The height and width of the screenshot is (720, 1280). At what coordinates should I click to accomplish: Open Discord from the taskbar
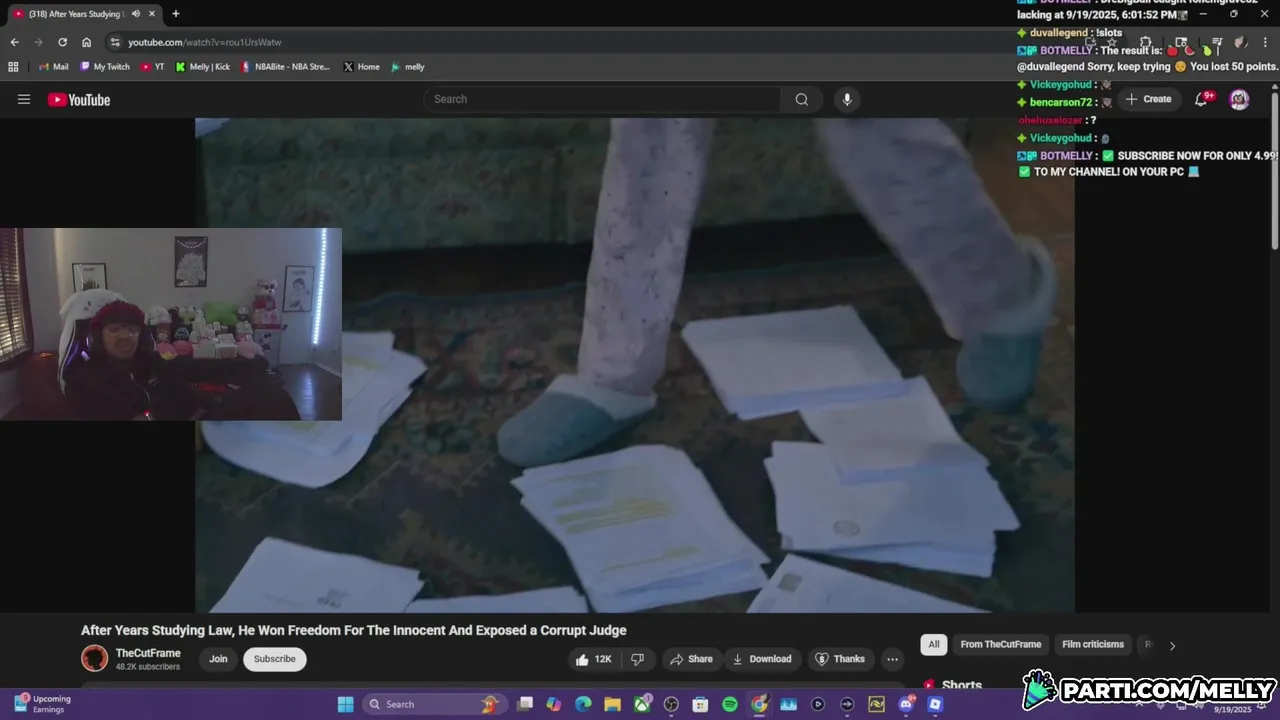[907, 704]
